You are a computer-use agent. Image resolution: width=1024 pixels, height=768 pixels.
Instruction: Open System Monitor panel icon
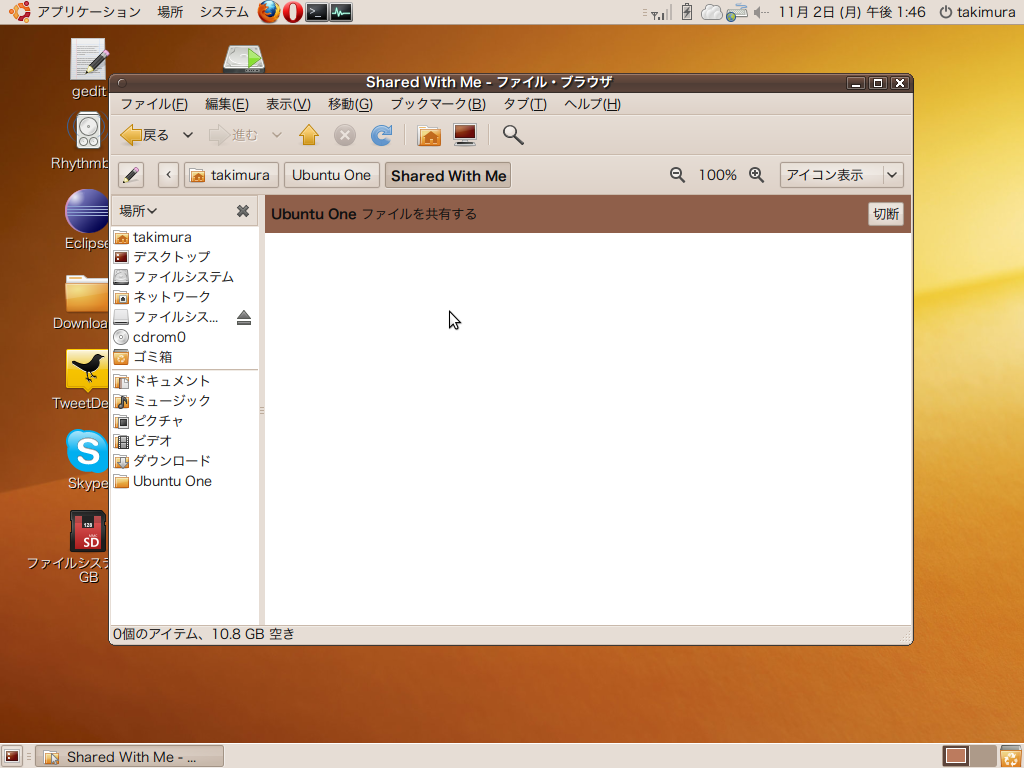point(341,12)
